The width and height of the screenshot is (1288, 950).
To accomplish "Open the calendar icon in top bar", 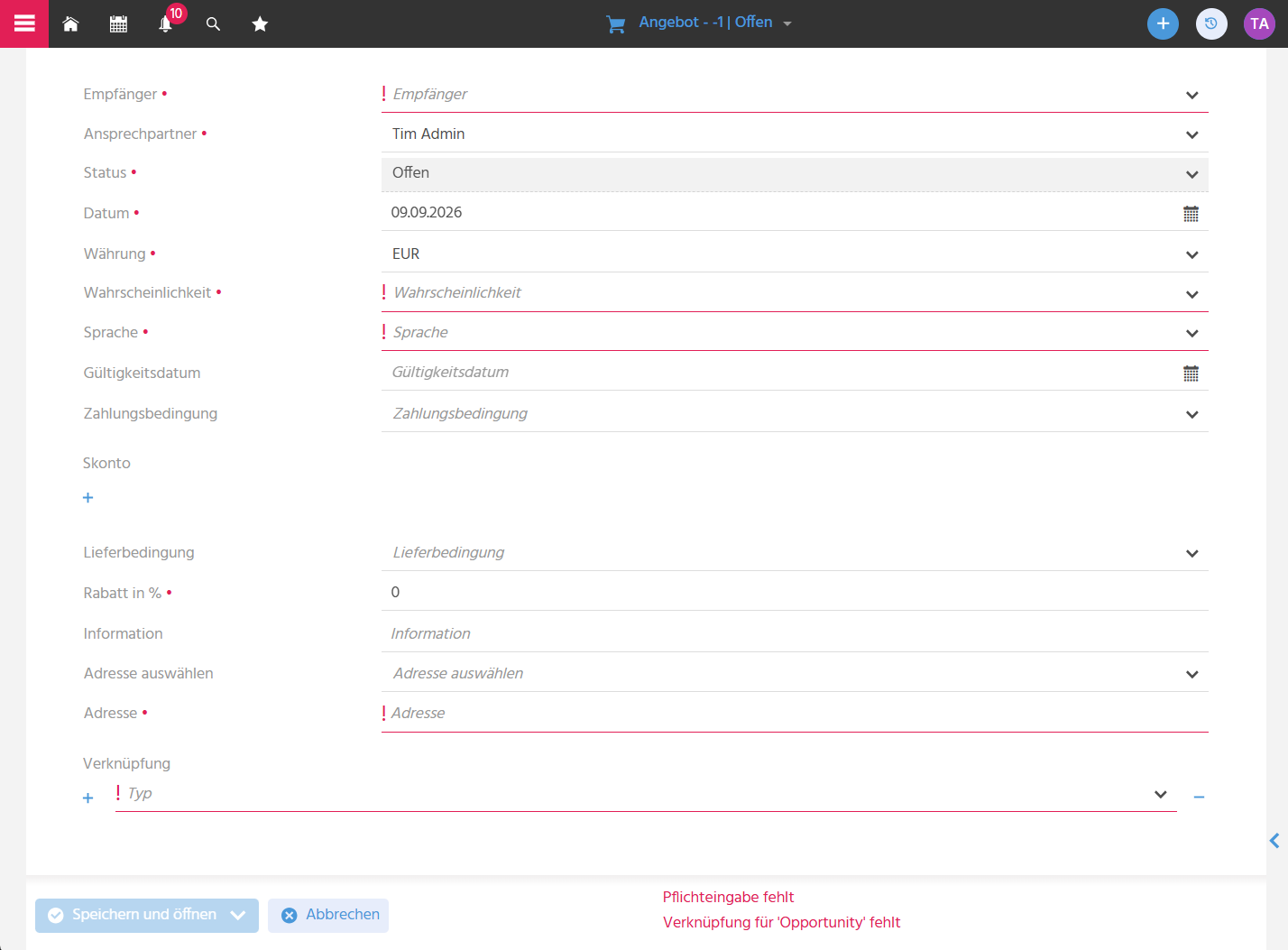I will click(x=118, y=24).
